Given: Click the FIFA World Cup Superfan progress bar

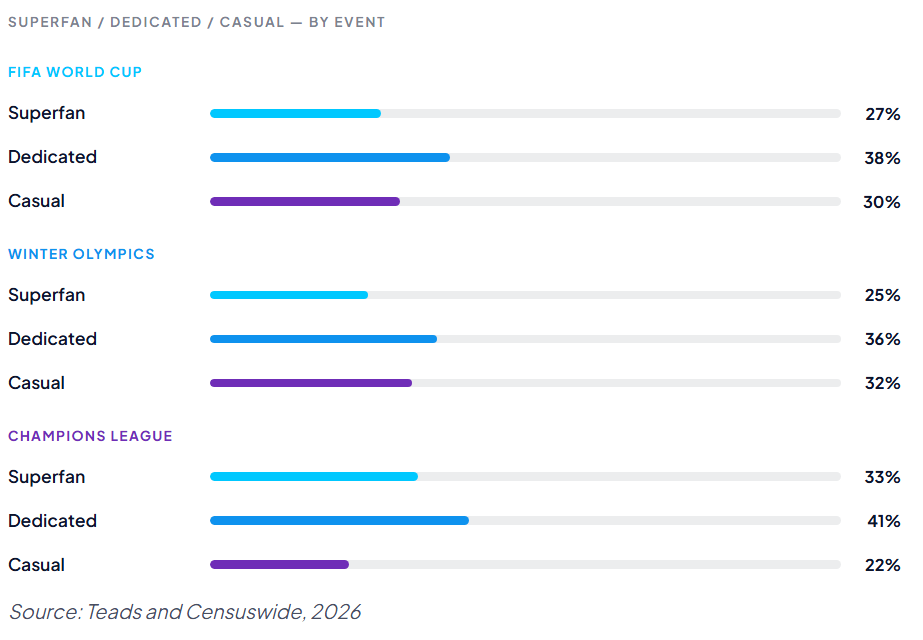Looking at the screenshot, I should pos(296,114).
